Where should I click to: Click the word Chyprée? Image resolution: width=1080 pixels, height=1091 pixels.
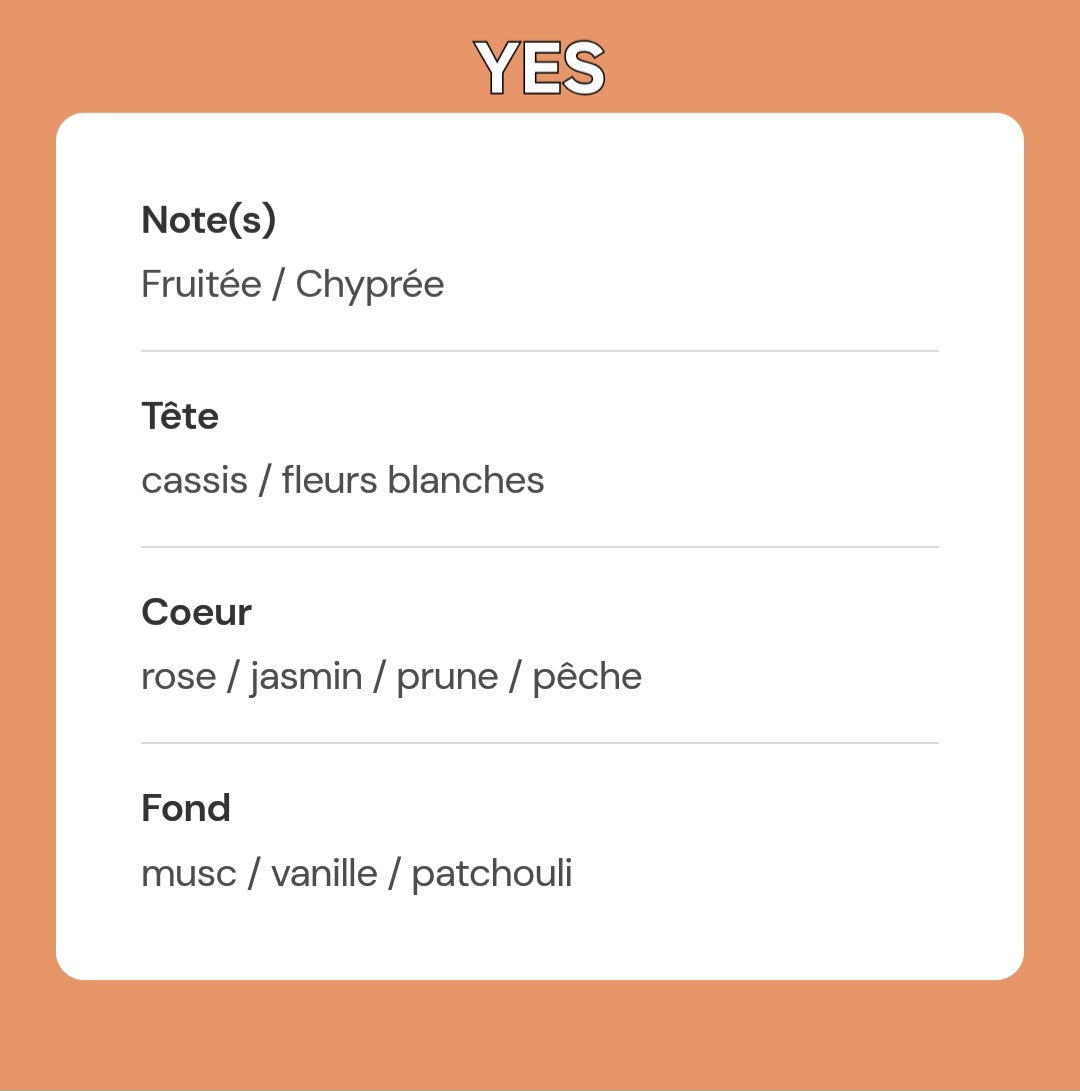[x=369, y=285]
